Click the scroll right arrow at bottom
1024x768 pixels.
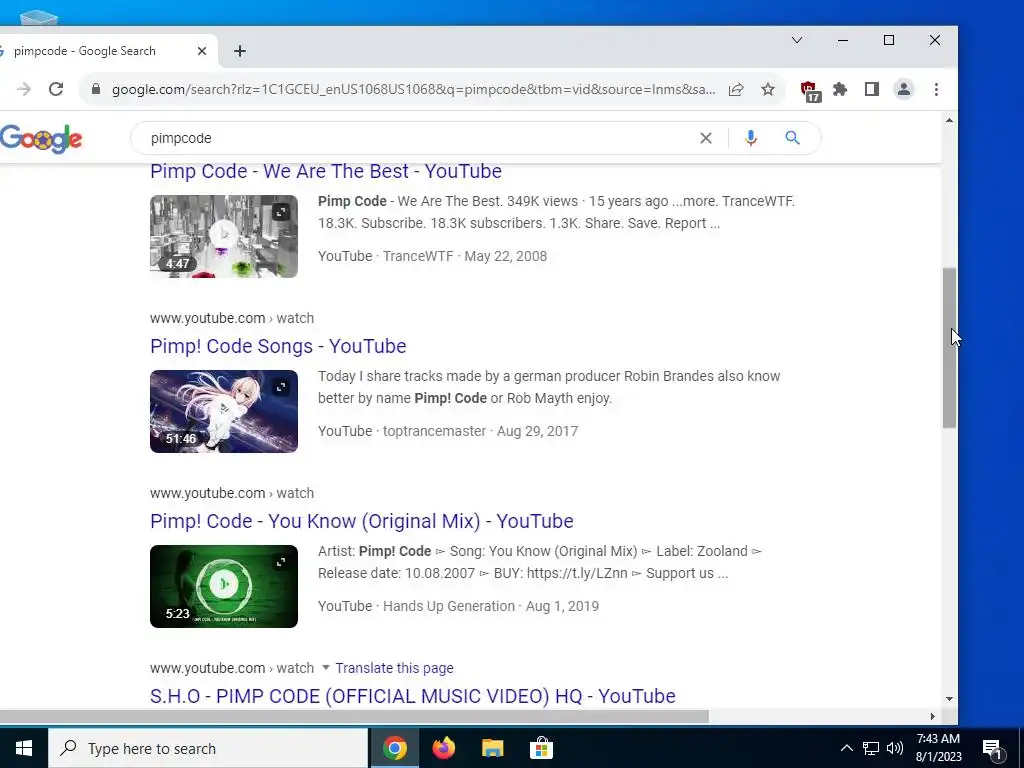933,716
